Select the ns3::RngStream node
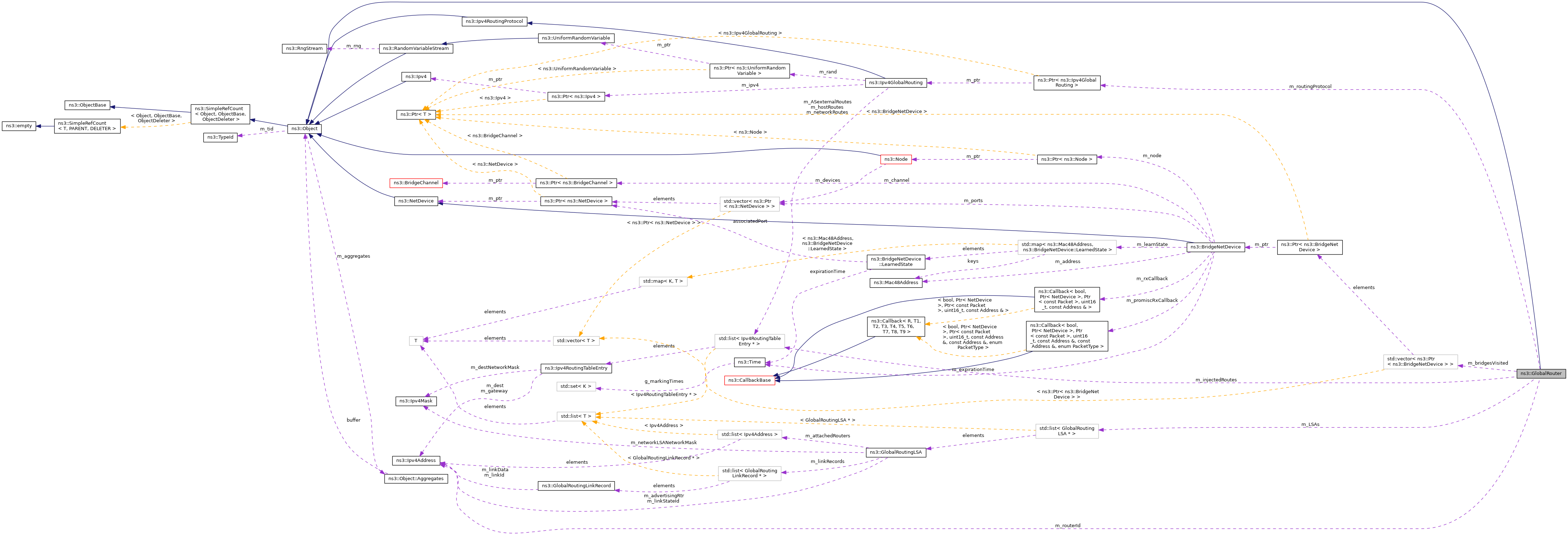1568x535 pixels. coord(304,49)
